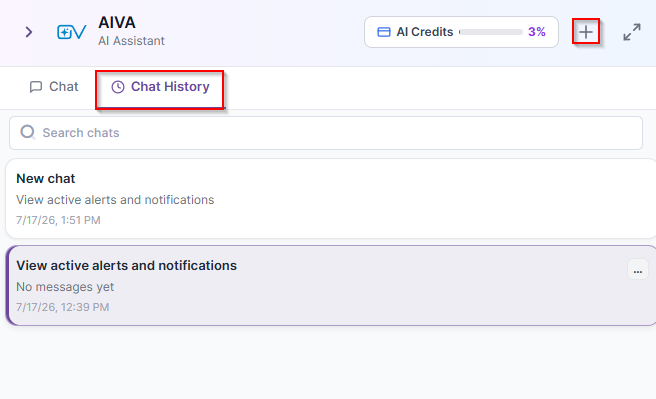Open the AI Credits usage indicator

[x=461, y=32]
